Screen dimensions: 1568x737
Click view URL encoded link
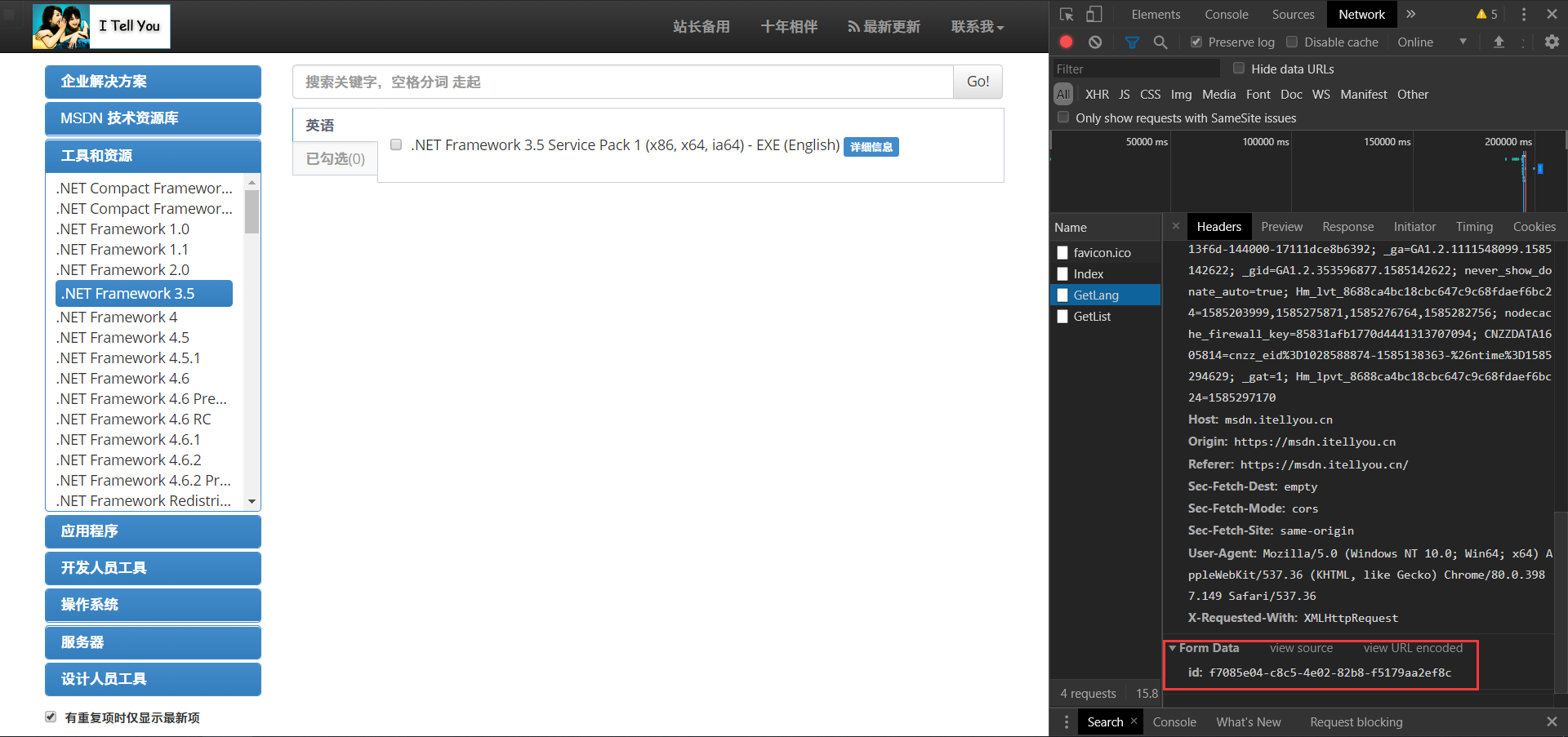(x=1413, y=648)
